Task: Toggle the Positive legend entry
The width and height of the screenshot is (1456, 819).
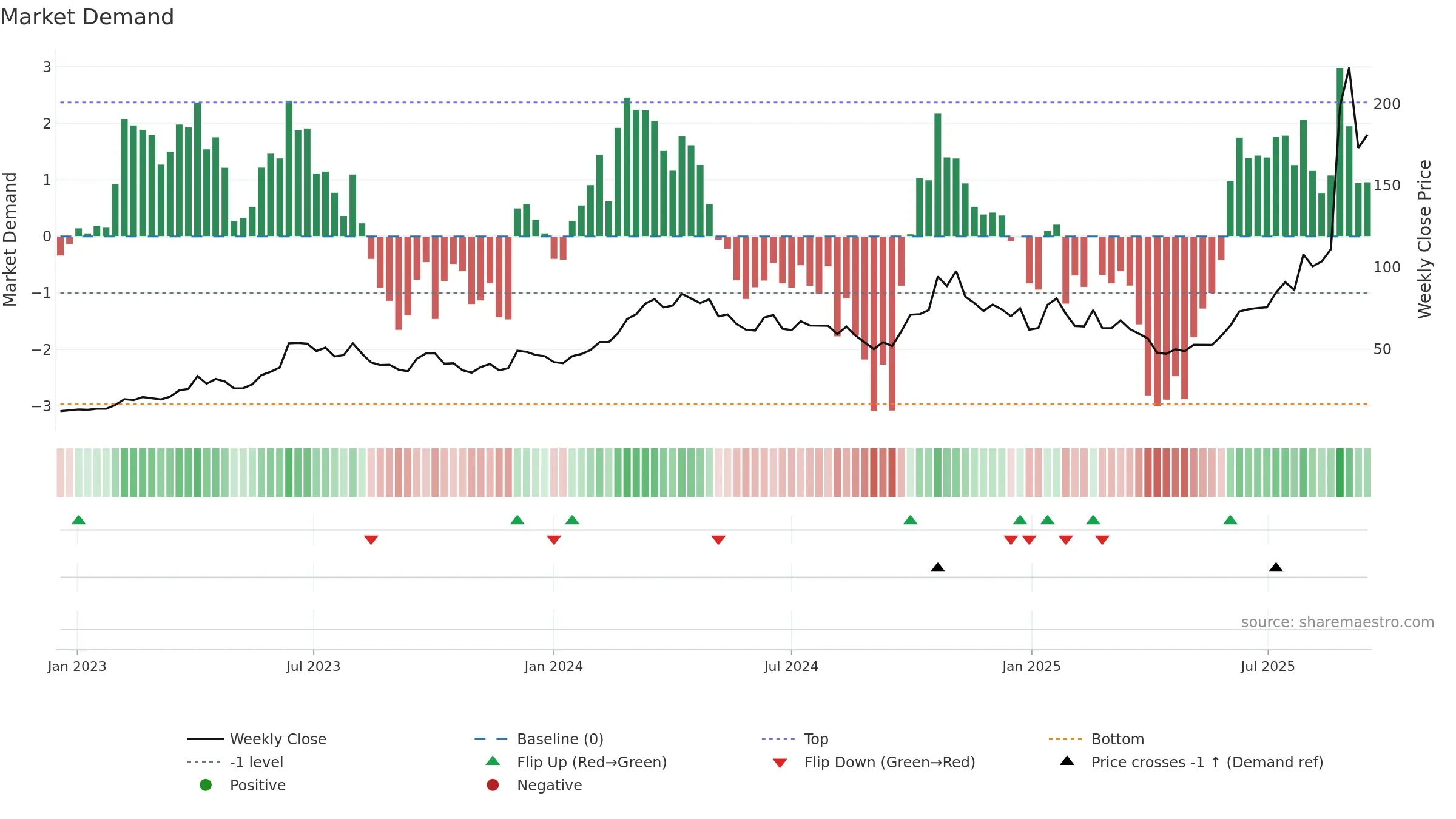Action: (243, 785)
